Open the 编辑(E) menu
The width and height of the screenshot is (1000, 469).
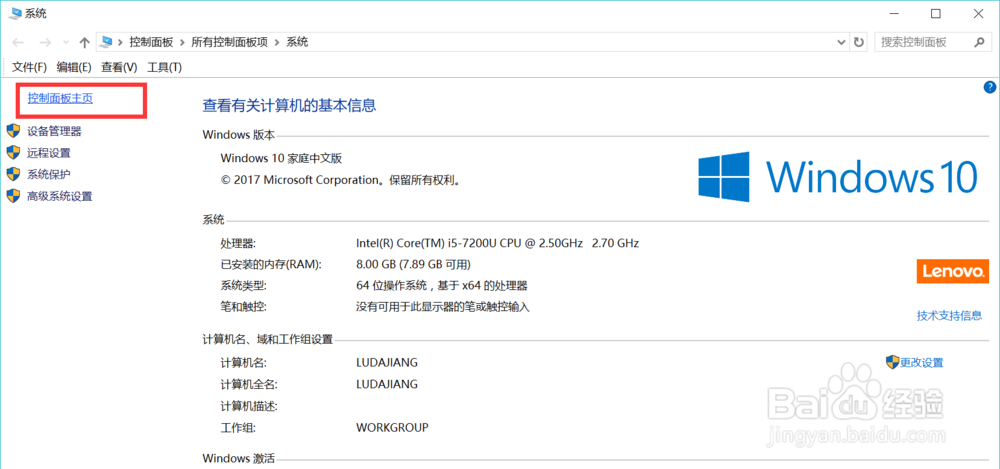[74, 67]
